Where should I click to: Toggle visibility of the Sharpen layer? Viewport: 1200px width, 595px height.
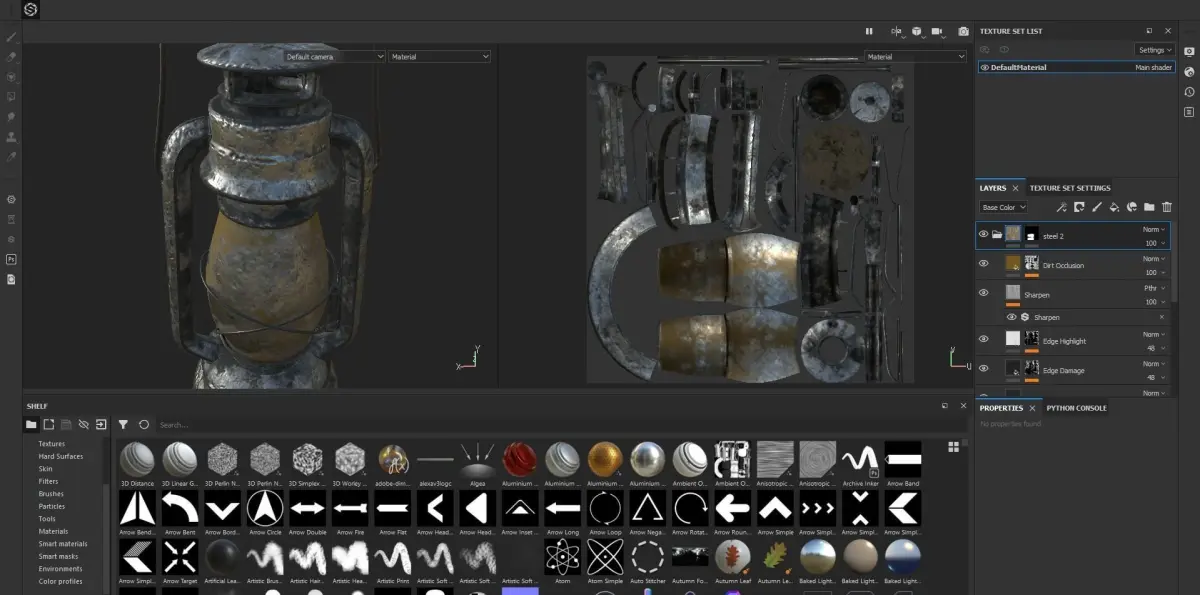click(x=983, y=293)
